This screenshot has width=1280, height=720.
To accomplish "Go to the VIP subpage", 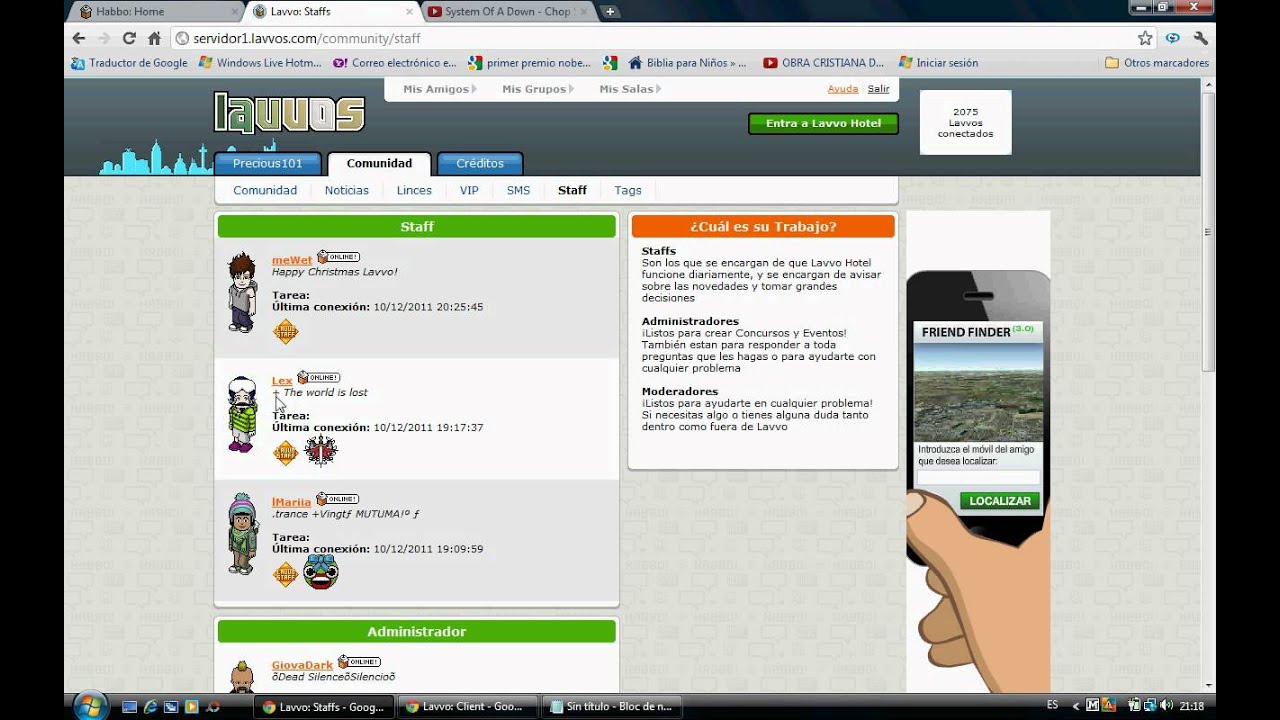I will click(469, 190).
